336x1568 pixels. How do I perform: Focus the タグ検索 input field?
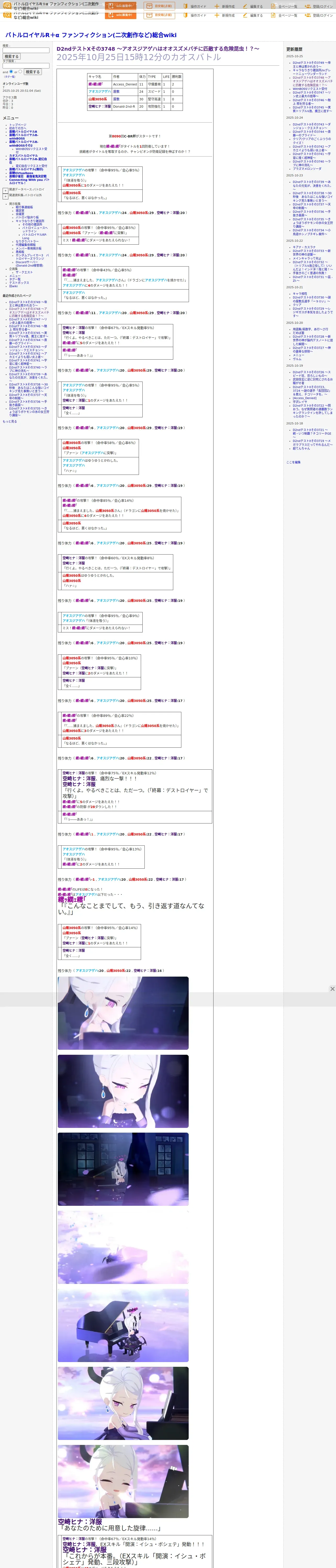click(26, 66)
